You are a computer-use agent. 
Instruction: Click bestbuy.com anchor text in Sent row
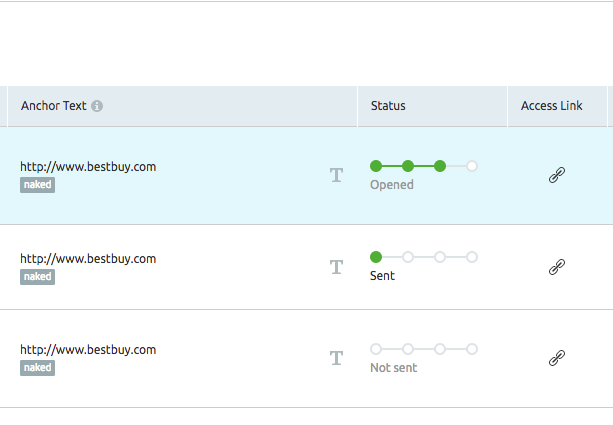click(x=88, y=259)
